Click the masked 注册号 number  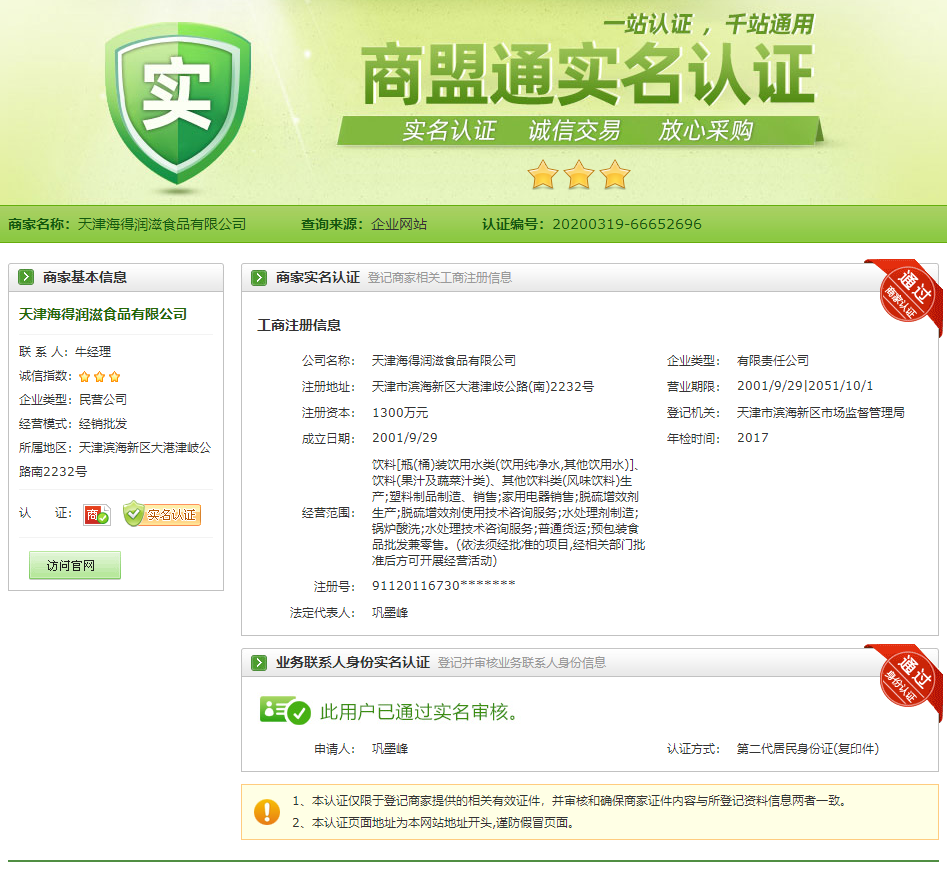click(x=443, y=585)
